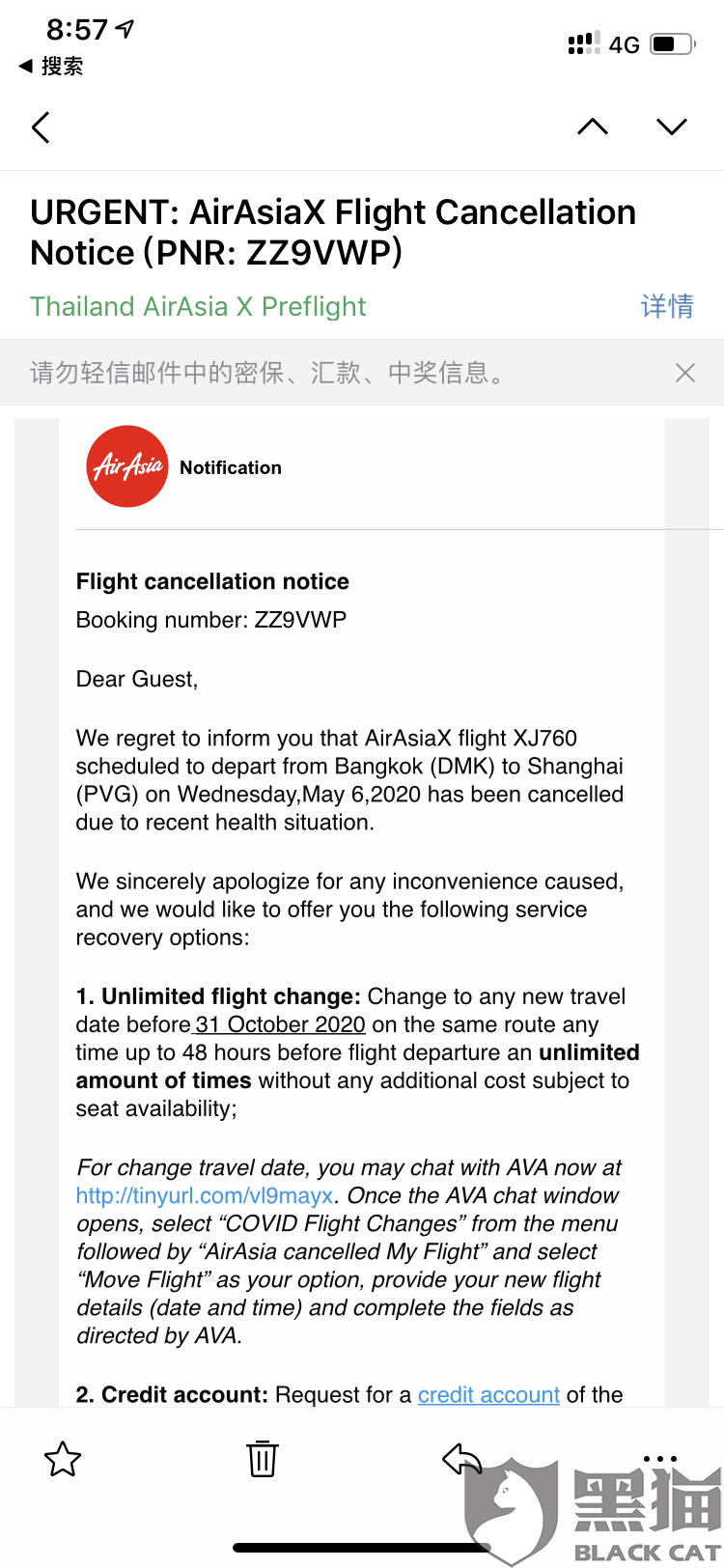Screen dimensions: 724x1568
Task: Tap the reply arrow icon
Action: 461,1458
